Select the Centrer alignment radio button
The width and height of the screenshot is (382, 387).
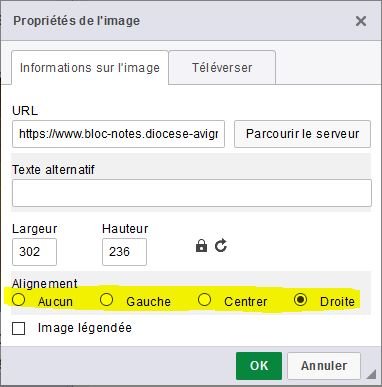coord(204,300)
